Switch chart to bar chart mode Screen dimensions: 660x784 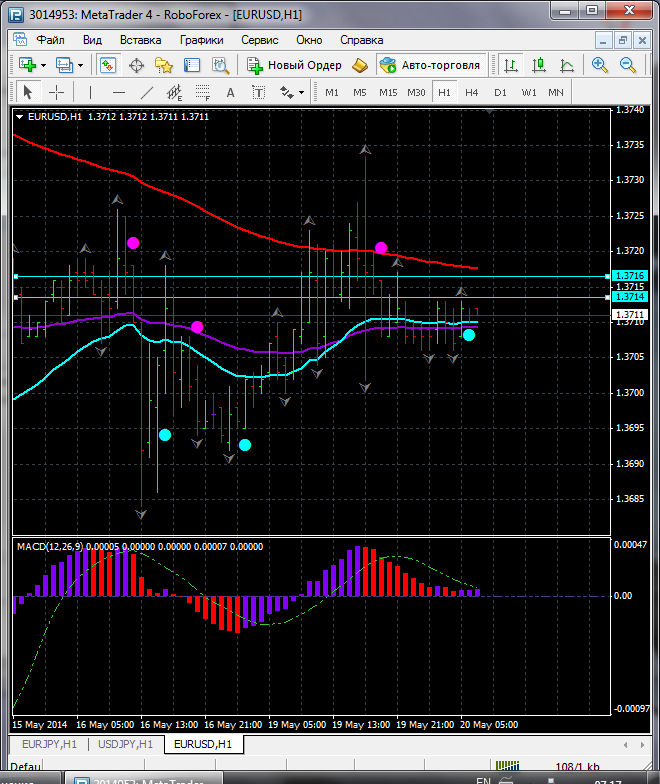tap(511, 65)
